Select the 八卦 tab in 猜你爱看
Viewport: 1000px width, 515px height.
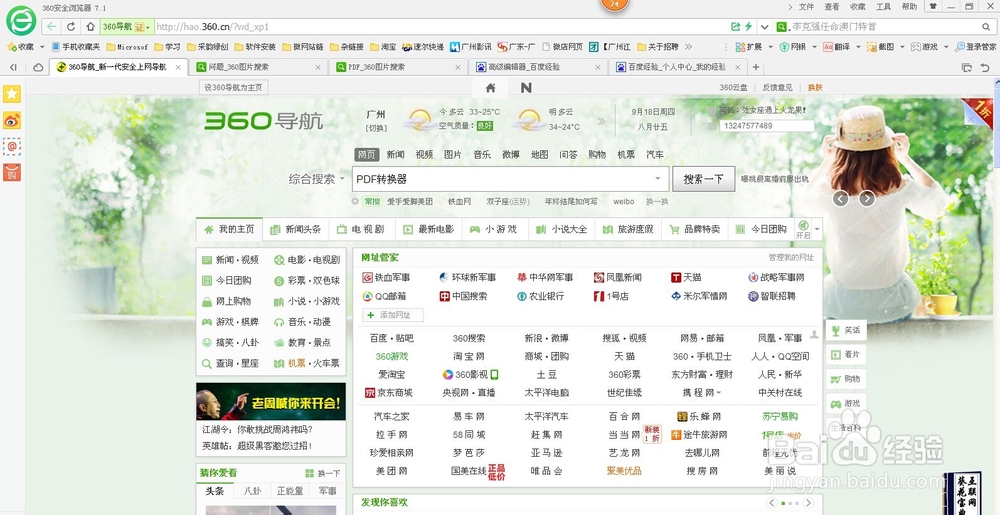[252, 491]
